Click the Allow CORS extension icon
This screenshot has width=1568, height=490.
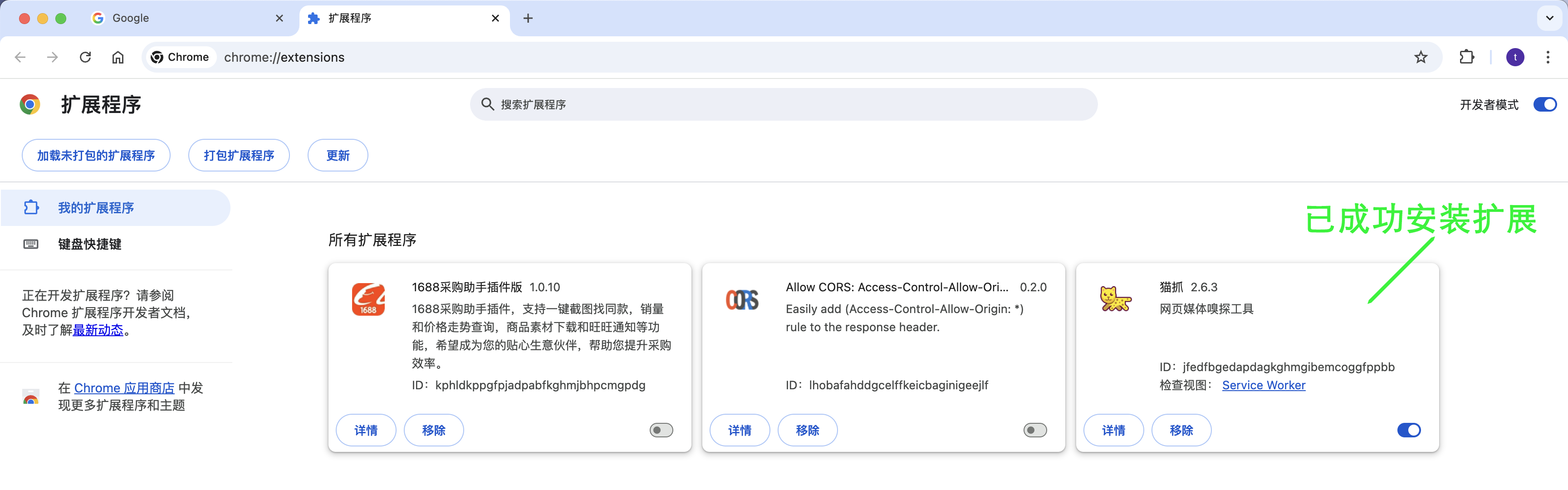tap(742, 299)
